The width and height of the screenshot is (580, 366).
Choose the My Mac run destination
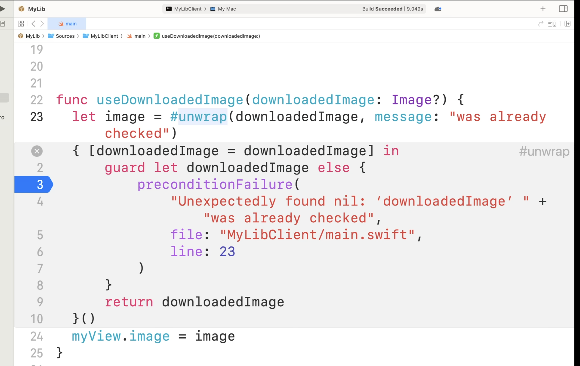point(223,9)
